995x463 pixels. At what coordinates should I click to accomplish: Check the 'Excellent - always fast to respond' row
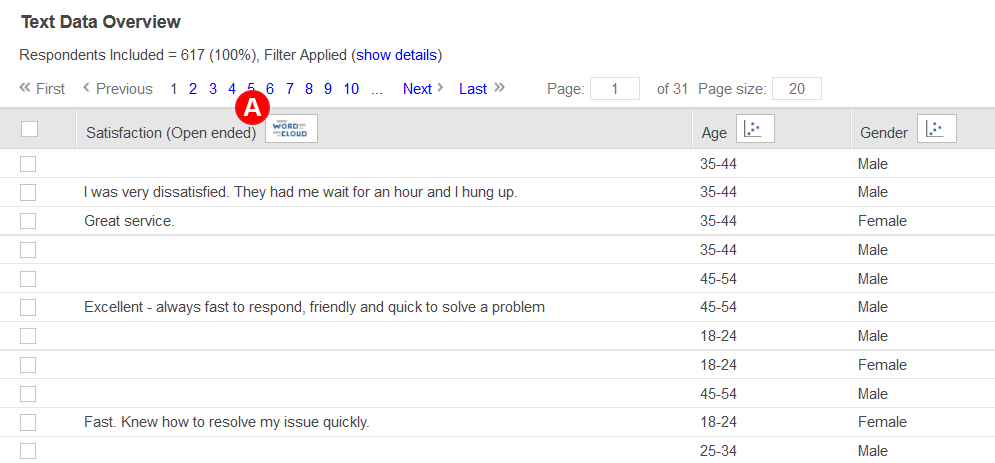pos(28,307)
